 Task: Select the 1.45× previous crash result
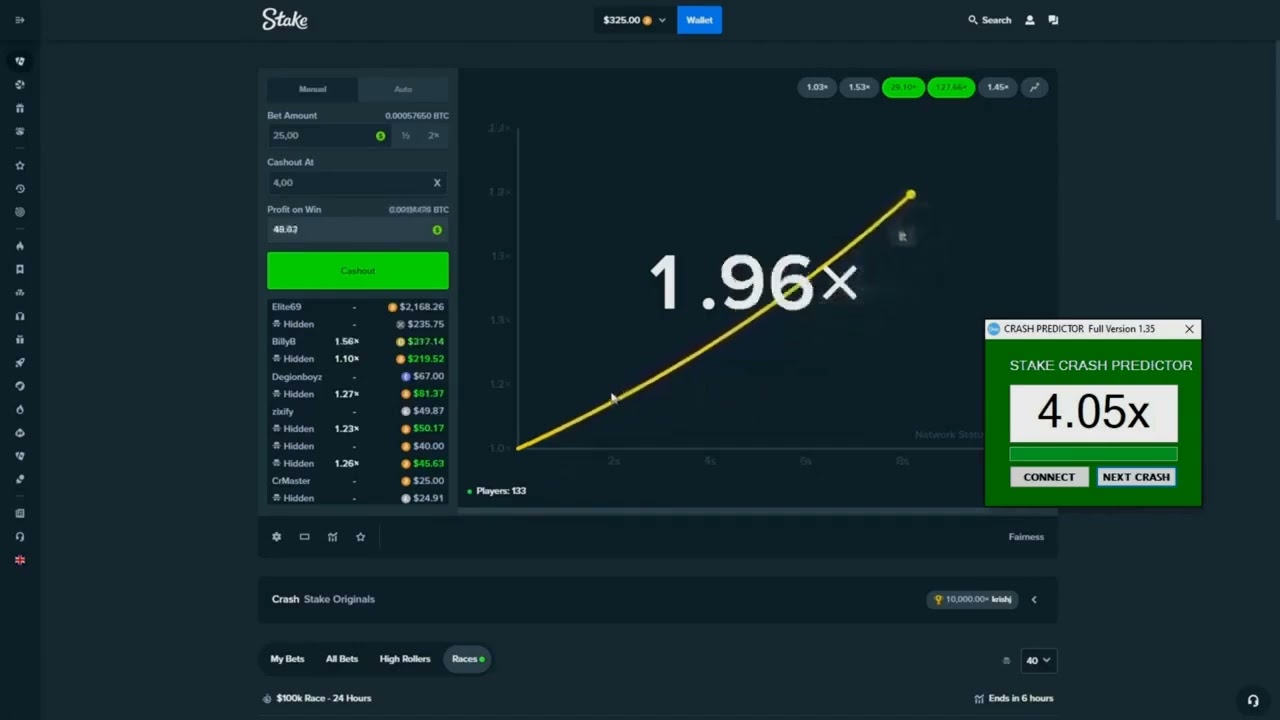(997, 87)
